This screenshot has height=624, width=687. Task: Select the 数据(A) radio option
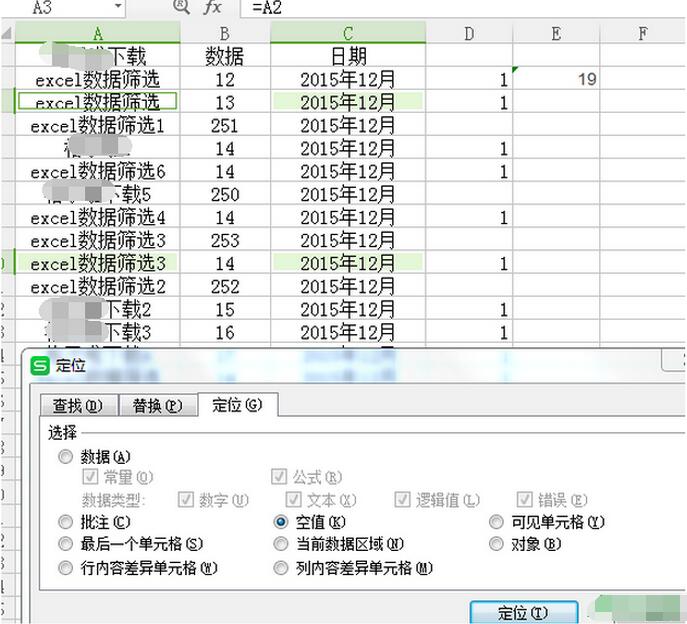click(x=65, y=457)
